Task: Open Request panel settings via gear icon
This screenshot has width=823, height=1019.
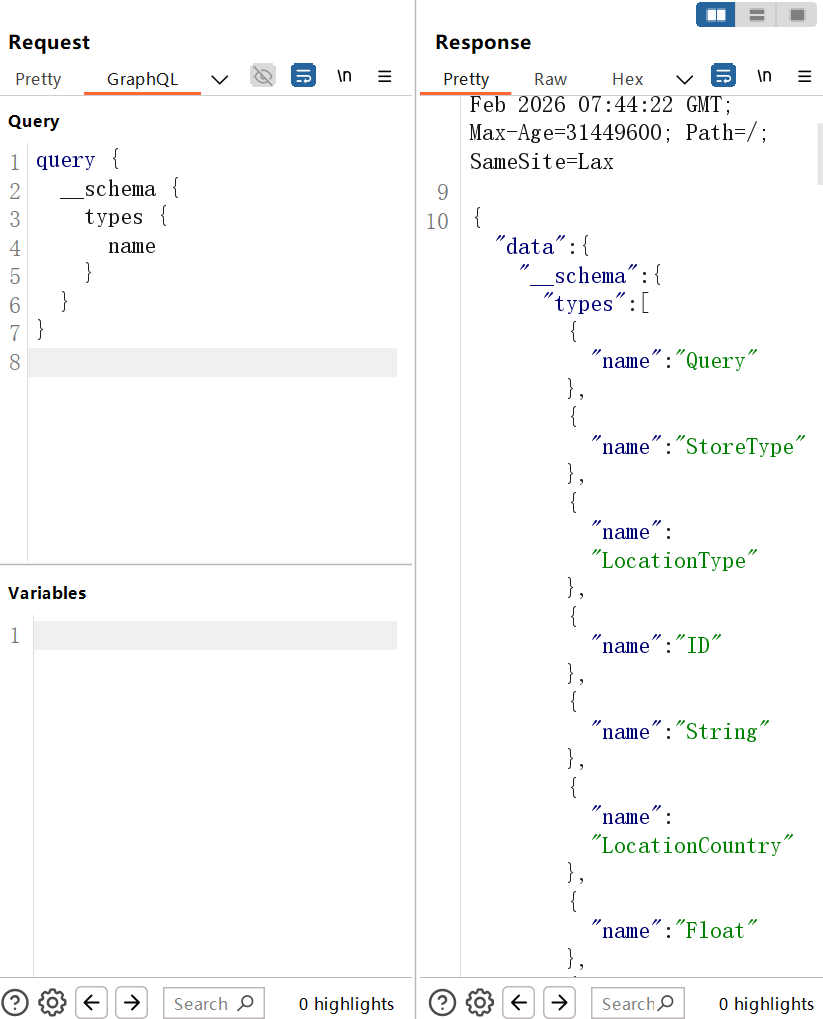Action: [52, 1002]
